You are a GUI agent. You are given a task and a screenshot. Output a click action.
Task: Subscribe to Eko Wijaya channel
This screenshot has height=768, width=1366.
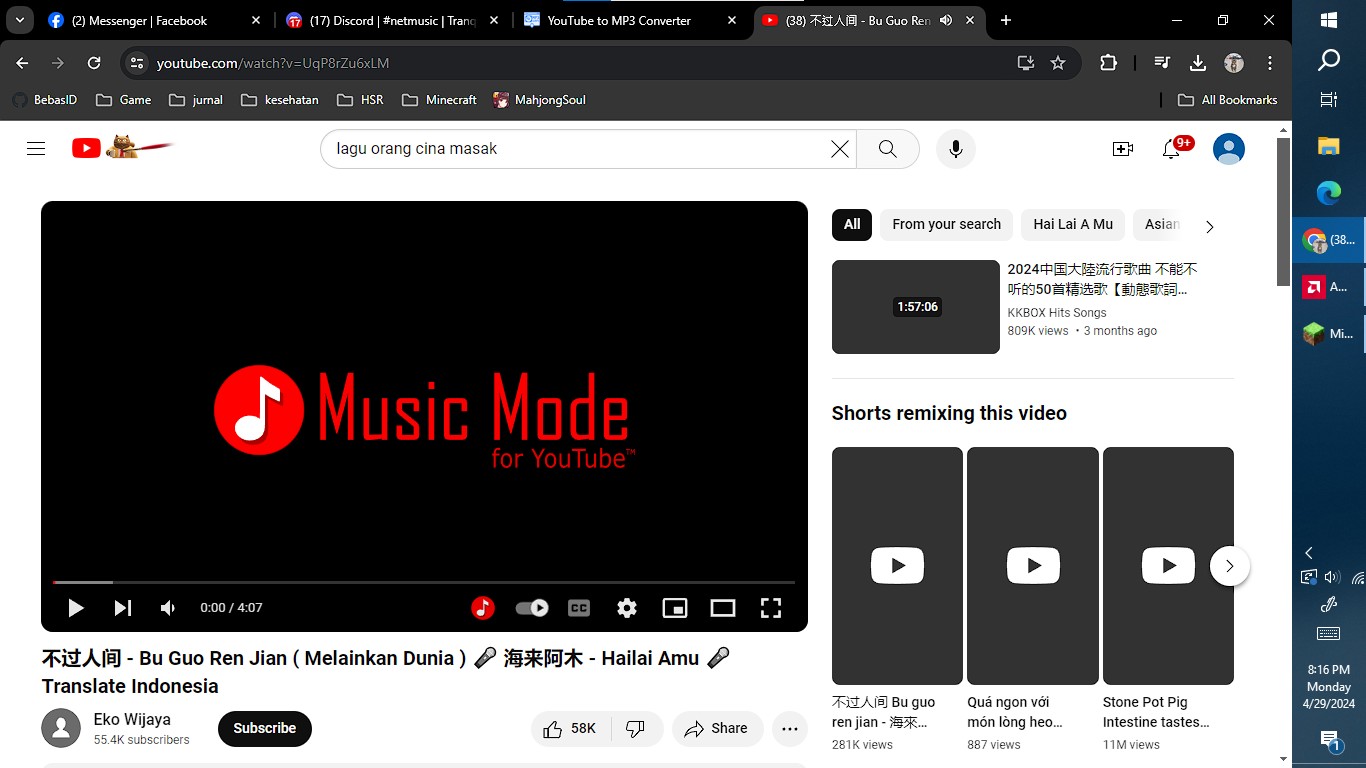click(264, 729)
